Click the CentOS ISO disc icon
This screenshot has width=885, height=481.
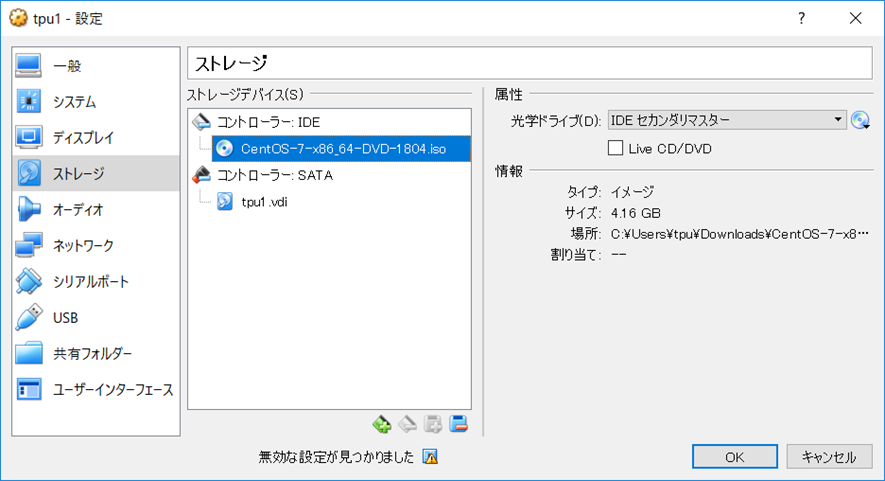(225, 149)
